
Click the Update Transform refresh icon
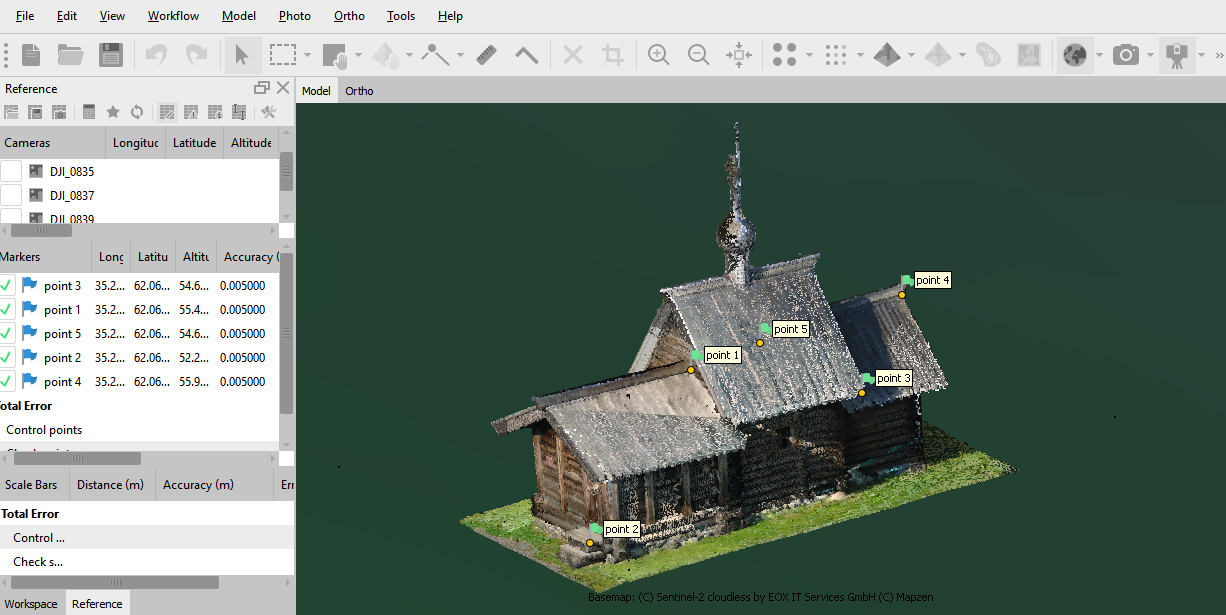click(137, 112)
